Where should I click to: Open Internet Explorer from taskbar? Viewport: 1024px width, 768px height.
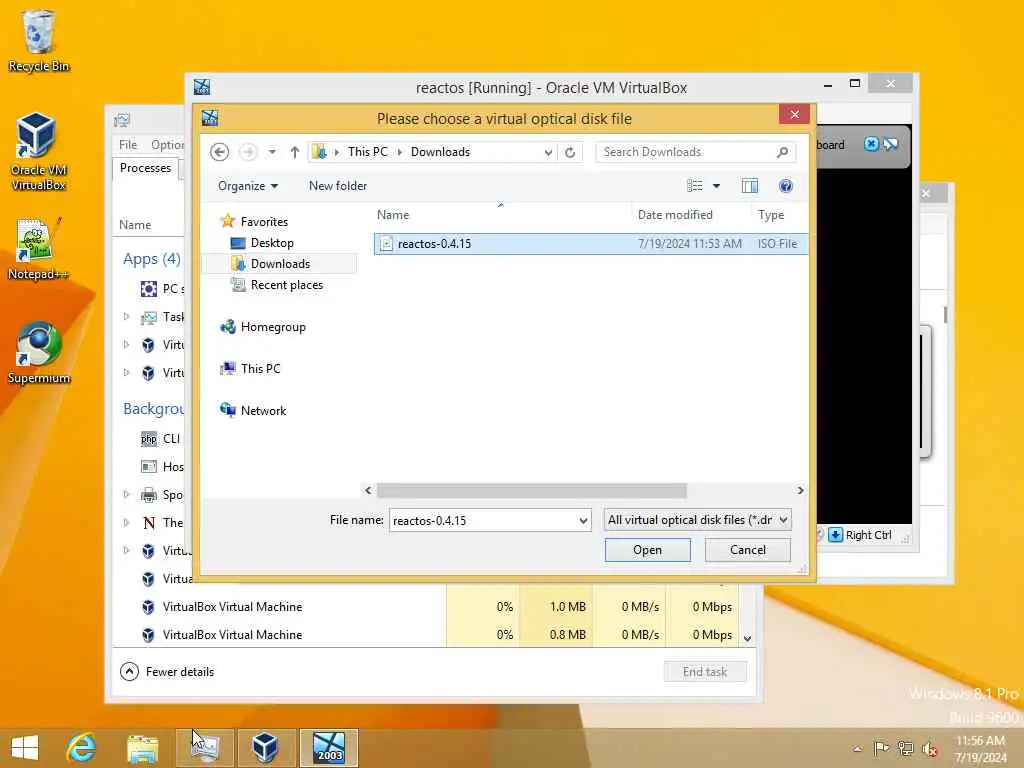pos(82,748)
